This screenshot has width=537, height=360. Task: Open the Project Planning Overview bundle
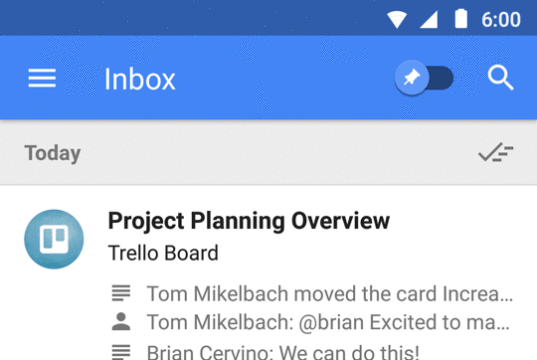249,221
